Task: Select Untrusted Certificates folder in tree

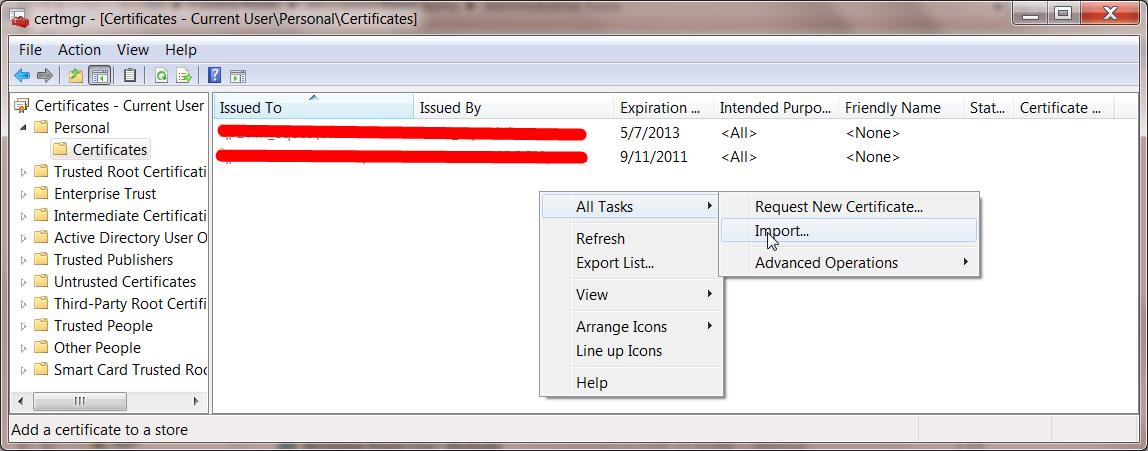Action: tap(124, 282)
